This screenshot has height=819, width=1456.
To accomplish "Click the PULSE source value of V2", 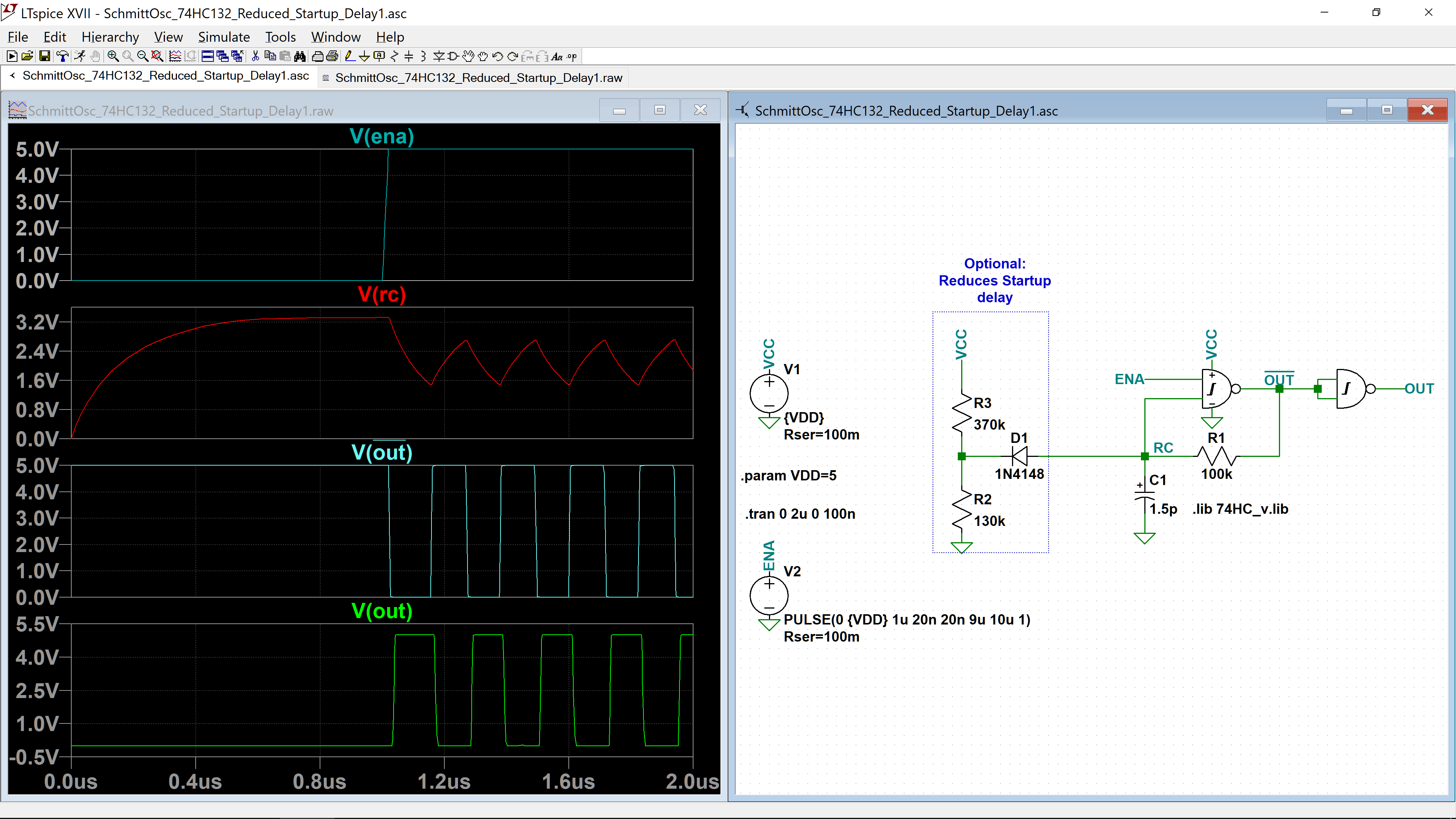I will tap(907, 620).
